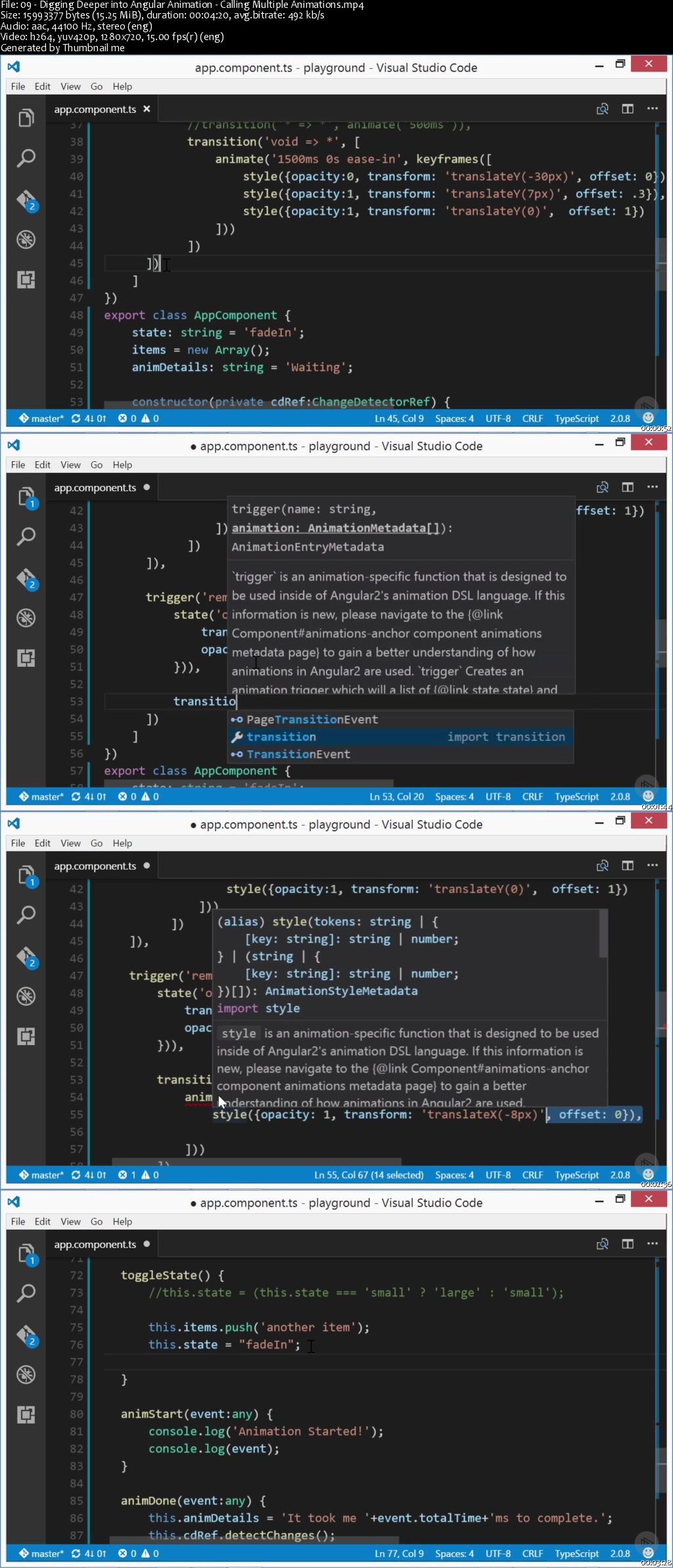Viewport: 673px width, 1568px height.
Task: Click 'Ln 55, Col 67 (14 selected)' in status bar
Action: click(x=369, y=1175)
